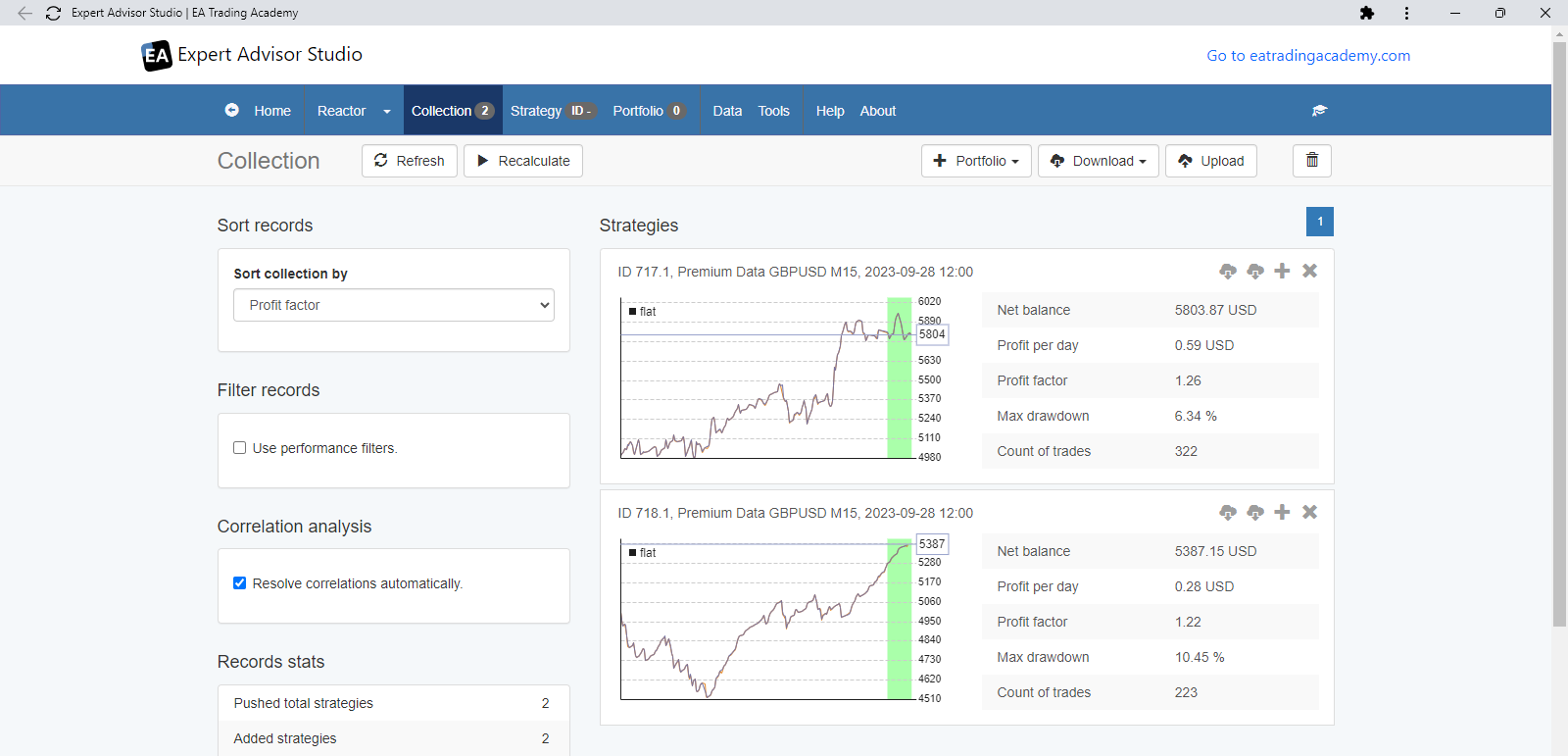This screenshot has height=756, width=1568.
Task: Click net balance value 5387.15 USD
Action: coord(1215,551)
